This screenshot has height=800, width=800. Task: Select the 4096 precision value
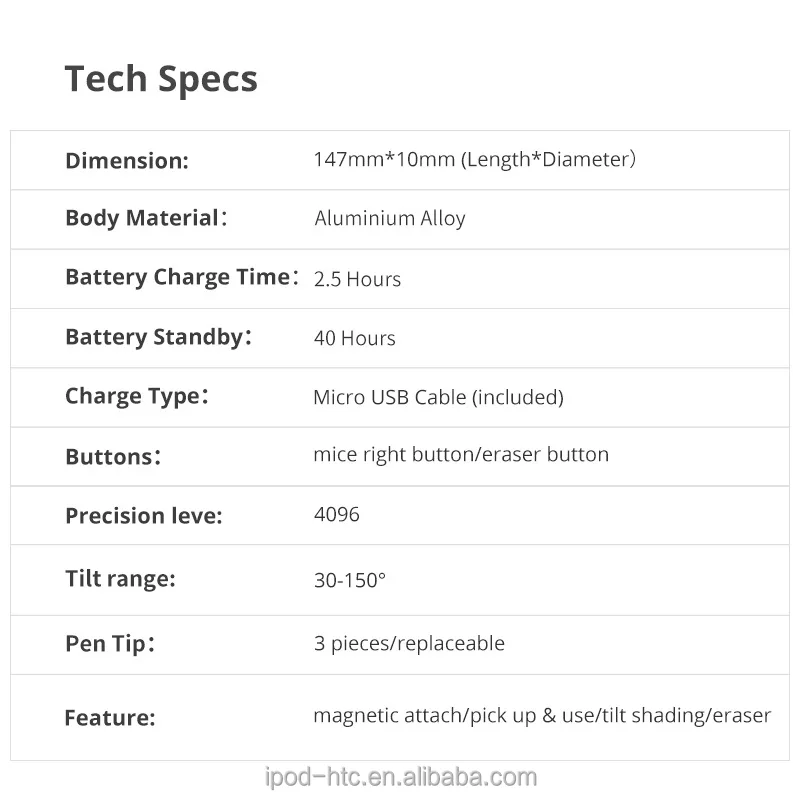click(337, 515)
